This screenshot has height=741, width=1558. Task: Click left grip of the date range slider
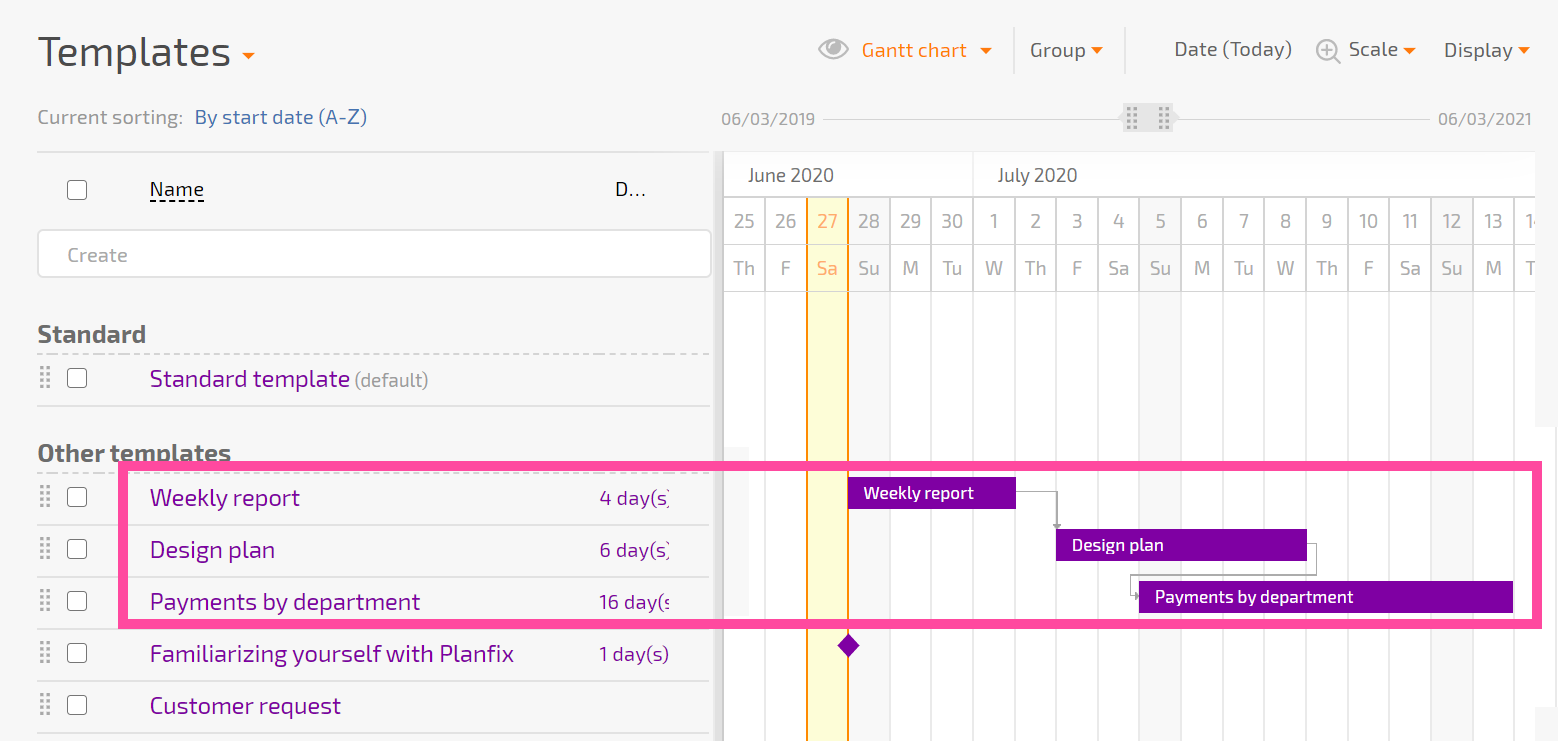coord(1132,119)
